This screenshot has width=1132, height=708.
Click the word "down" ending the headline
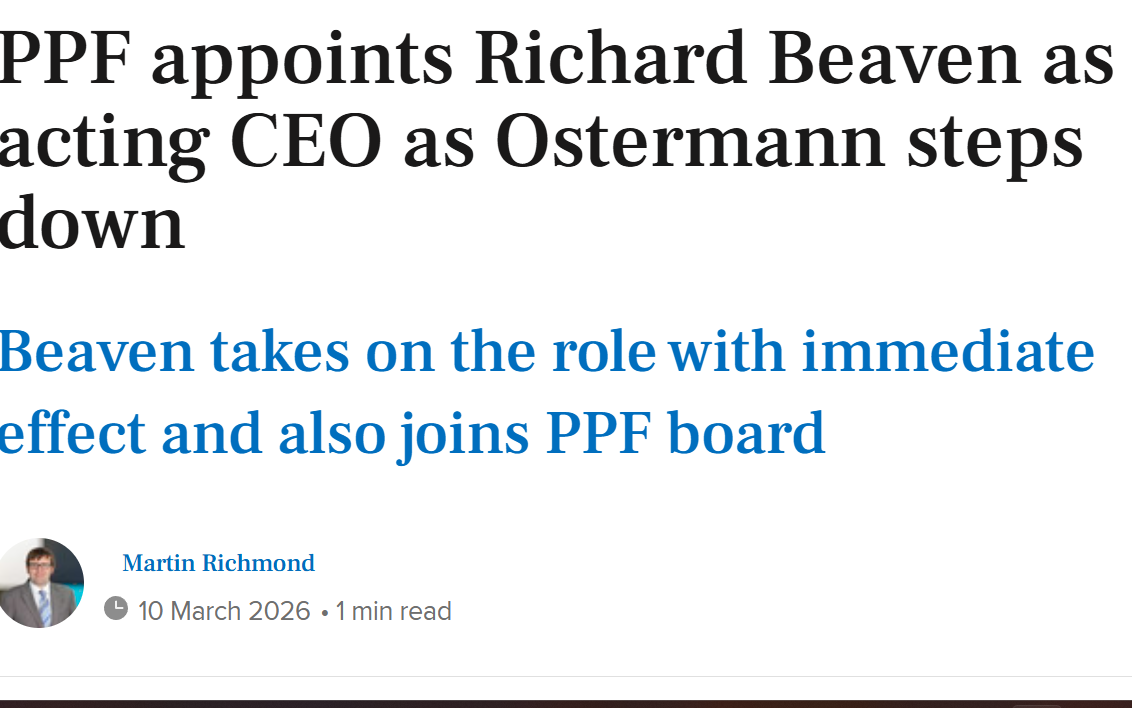(91, 222)
